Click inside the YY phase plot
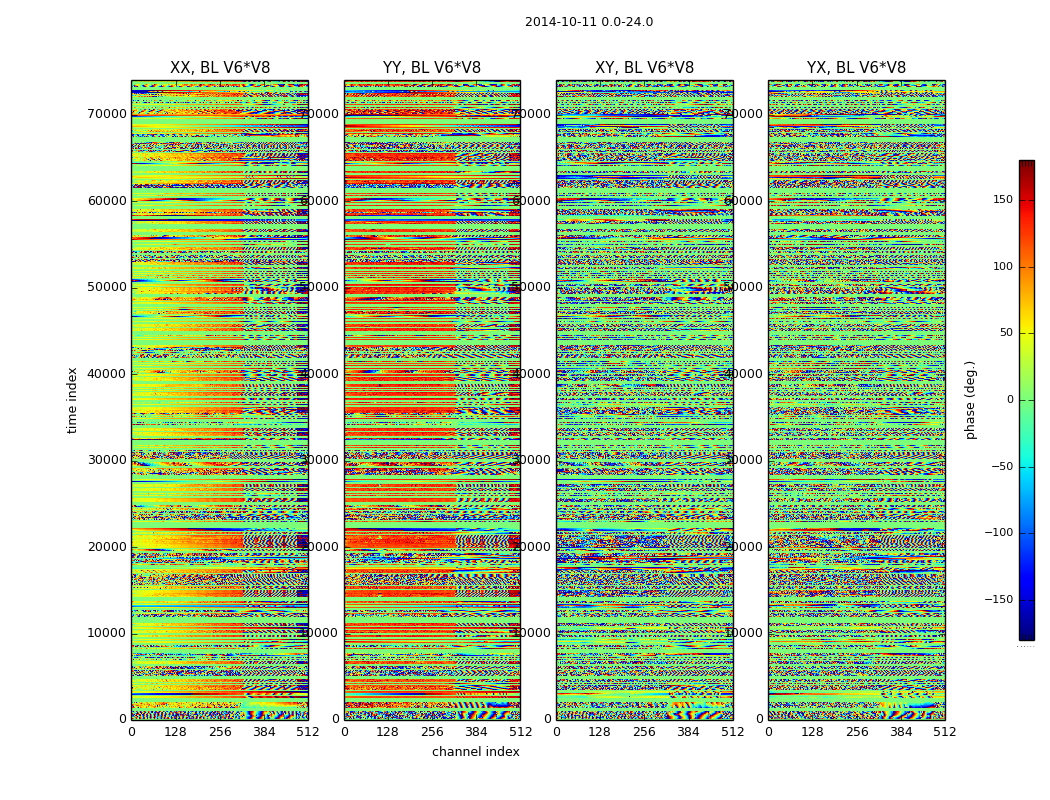The width and height of the screenshot is (1050, 800). coord(432,400)
